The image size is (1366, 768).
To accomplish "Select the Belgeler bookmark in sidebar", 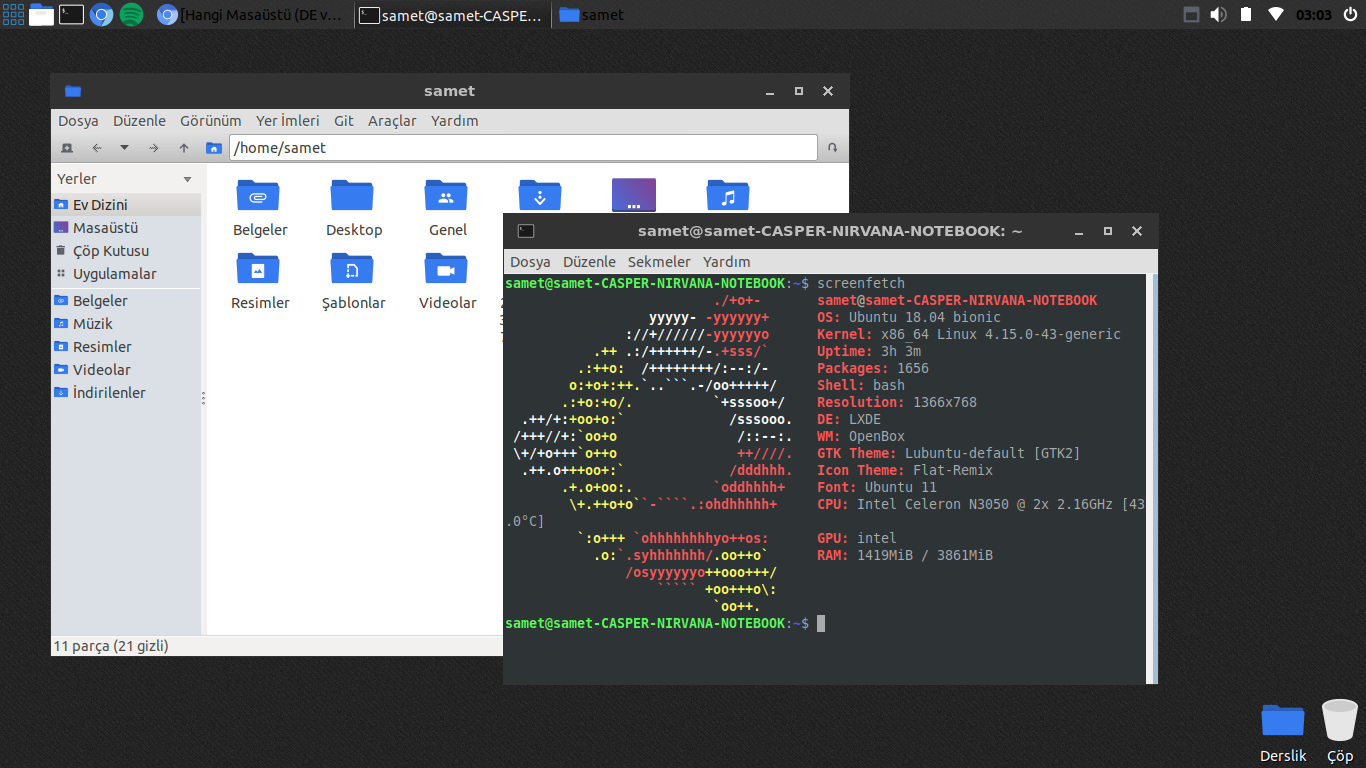I will tap(126, 300).
